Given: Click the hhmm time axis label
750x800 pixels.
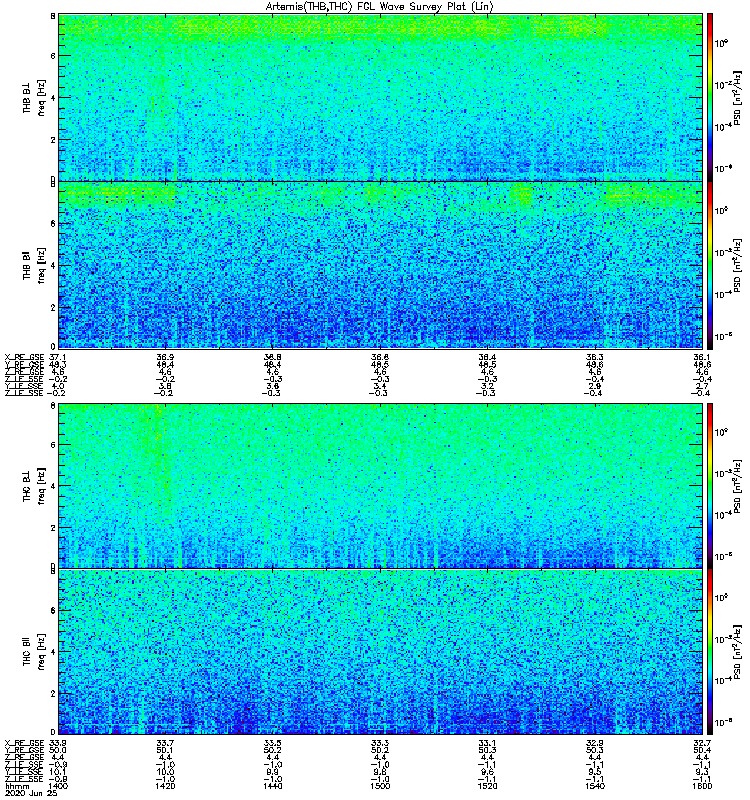Looking at the screenshot, I should pos(15,786).
